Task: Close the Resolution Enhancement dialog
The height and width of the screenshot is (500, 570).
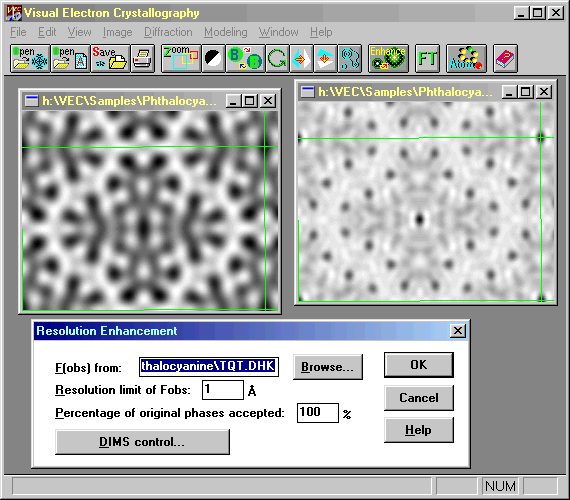Action: click(x=458, y=331)
